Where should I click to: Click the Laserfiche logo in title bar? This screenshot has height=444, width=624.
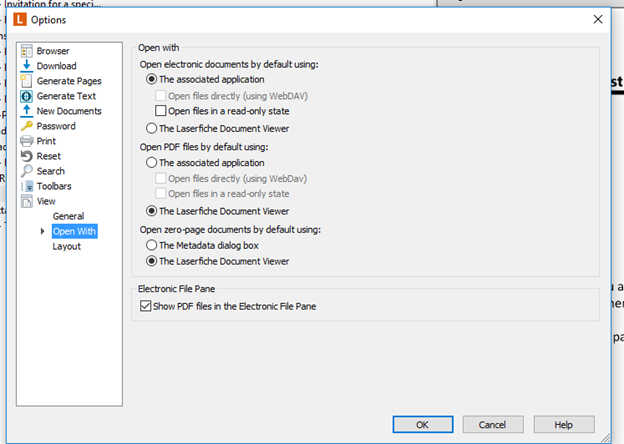tap(17, 19)
